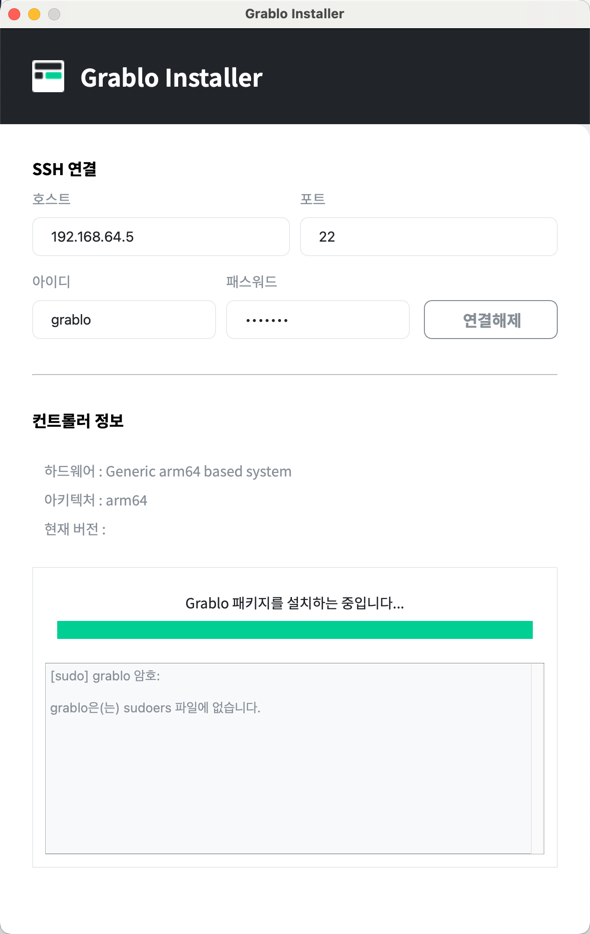Click the log output scrollbar track

tap(537, 758)
